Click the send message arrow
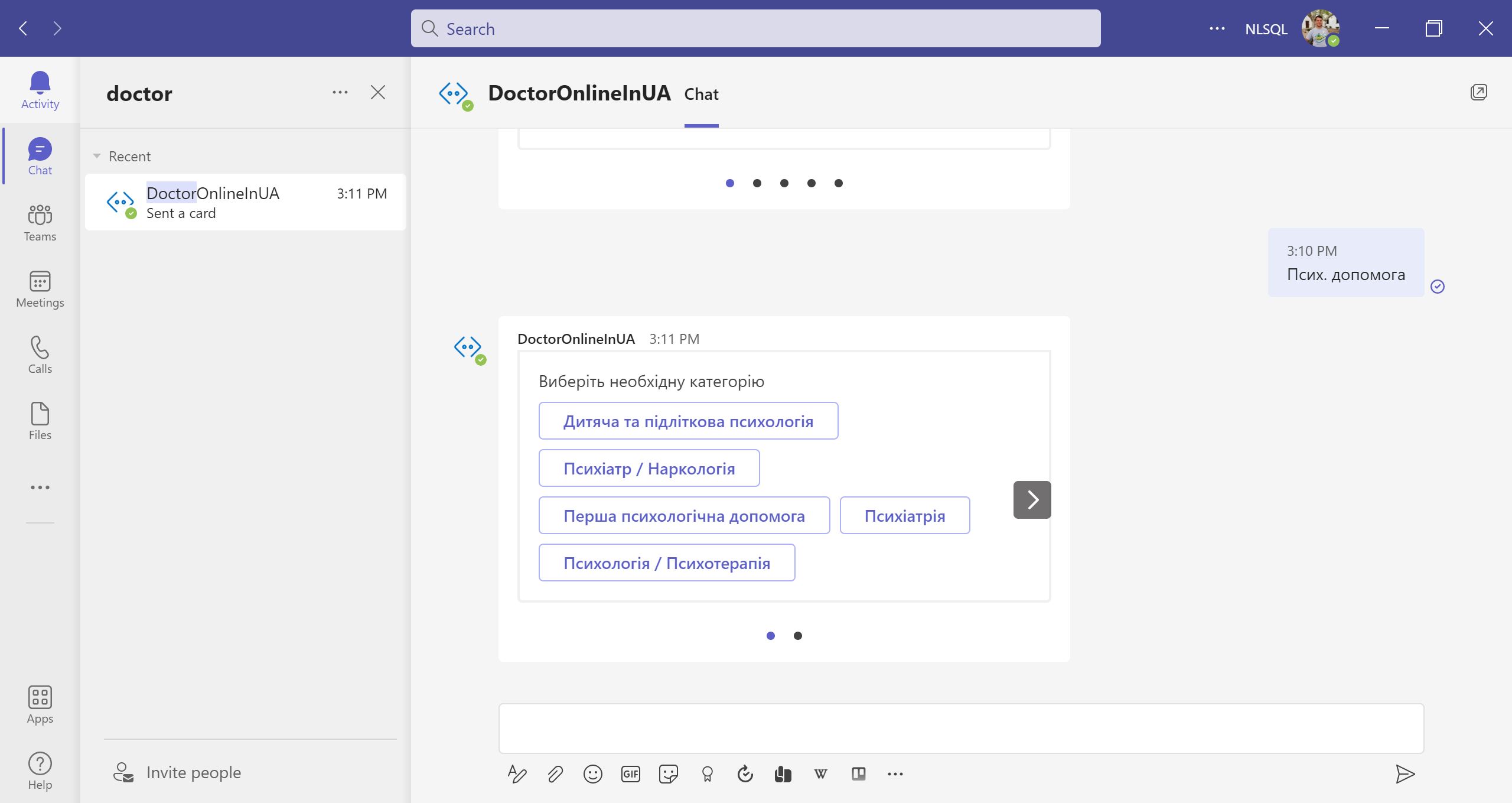The image size is (1512, 803). (1405, 774)
